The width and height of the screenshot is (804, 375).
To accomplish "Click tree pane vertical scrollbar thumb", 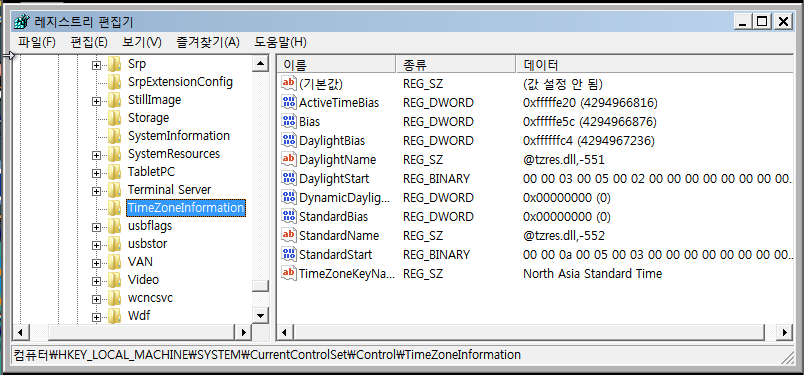I will coord(261,286).
